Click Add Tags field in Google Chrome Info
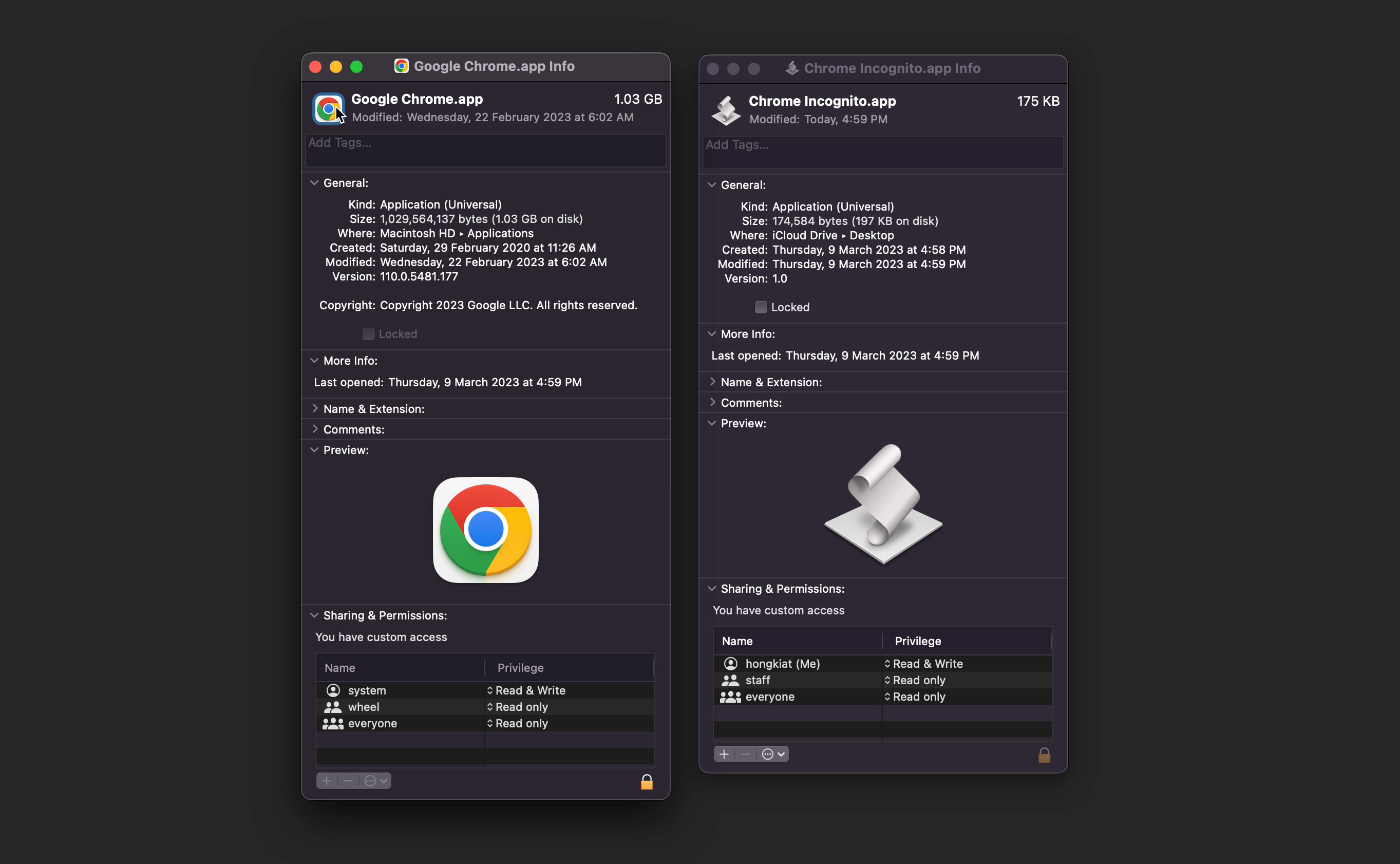 coord(485,151)
